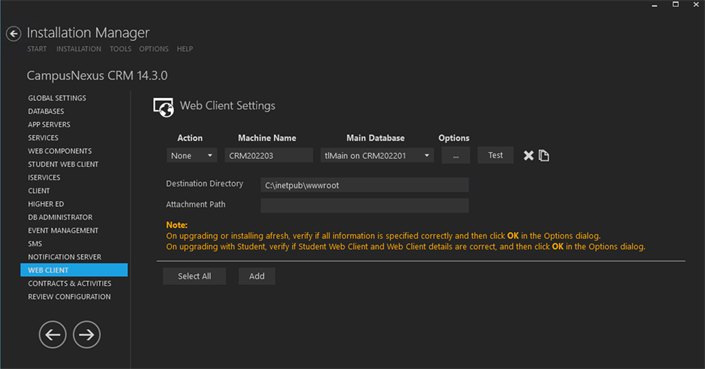Viewport: 705px width, 369px height.
Task: Click the back arrow beside Installation Manager title
Action: [x=13, y=34]
